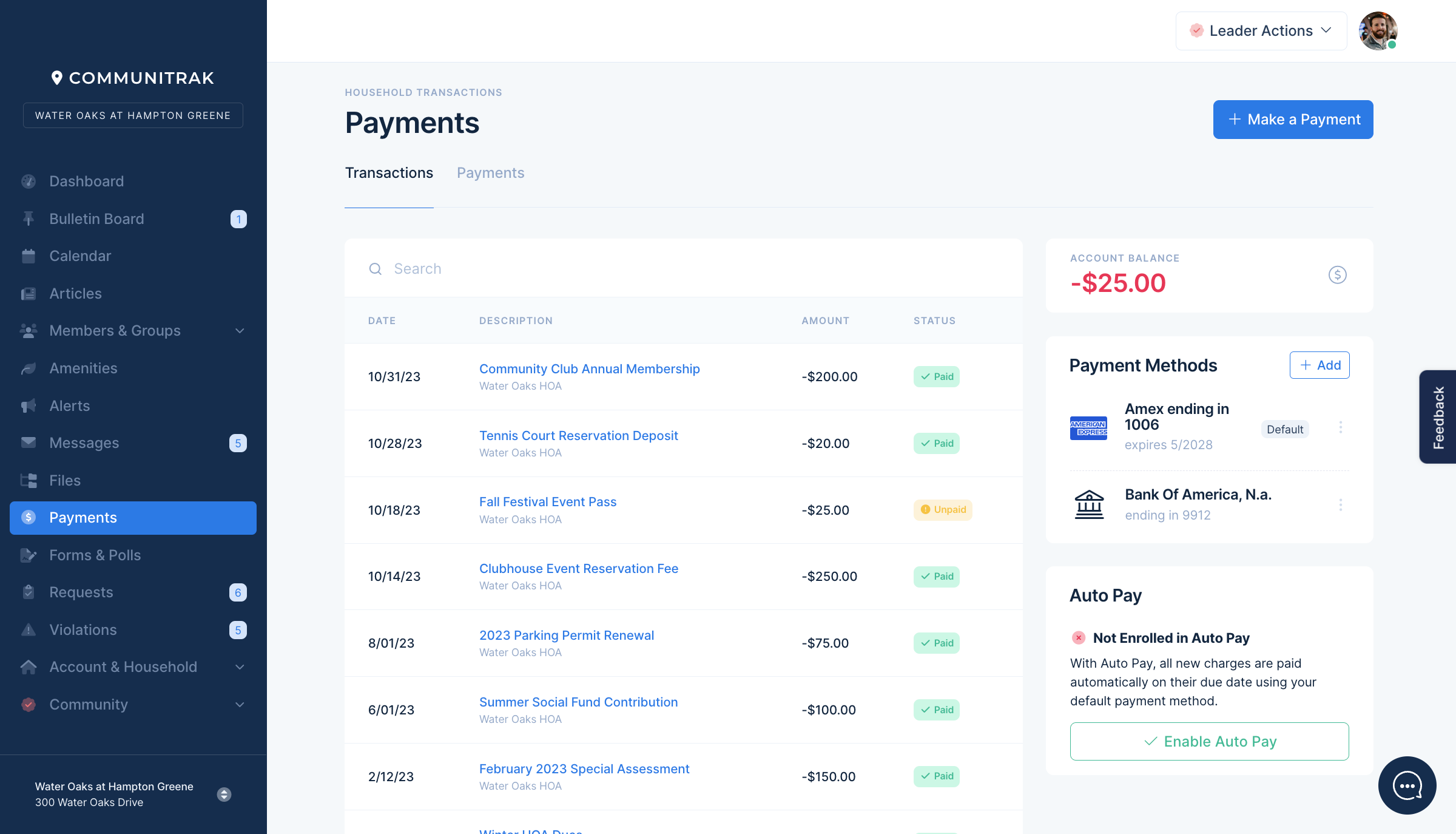
Task: Expand the Account & Household section
Action: (239, 666)
